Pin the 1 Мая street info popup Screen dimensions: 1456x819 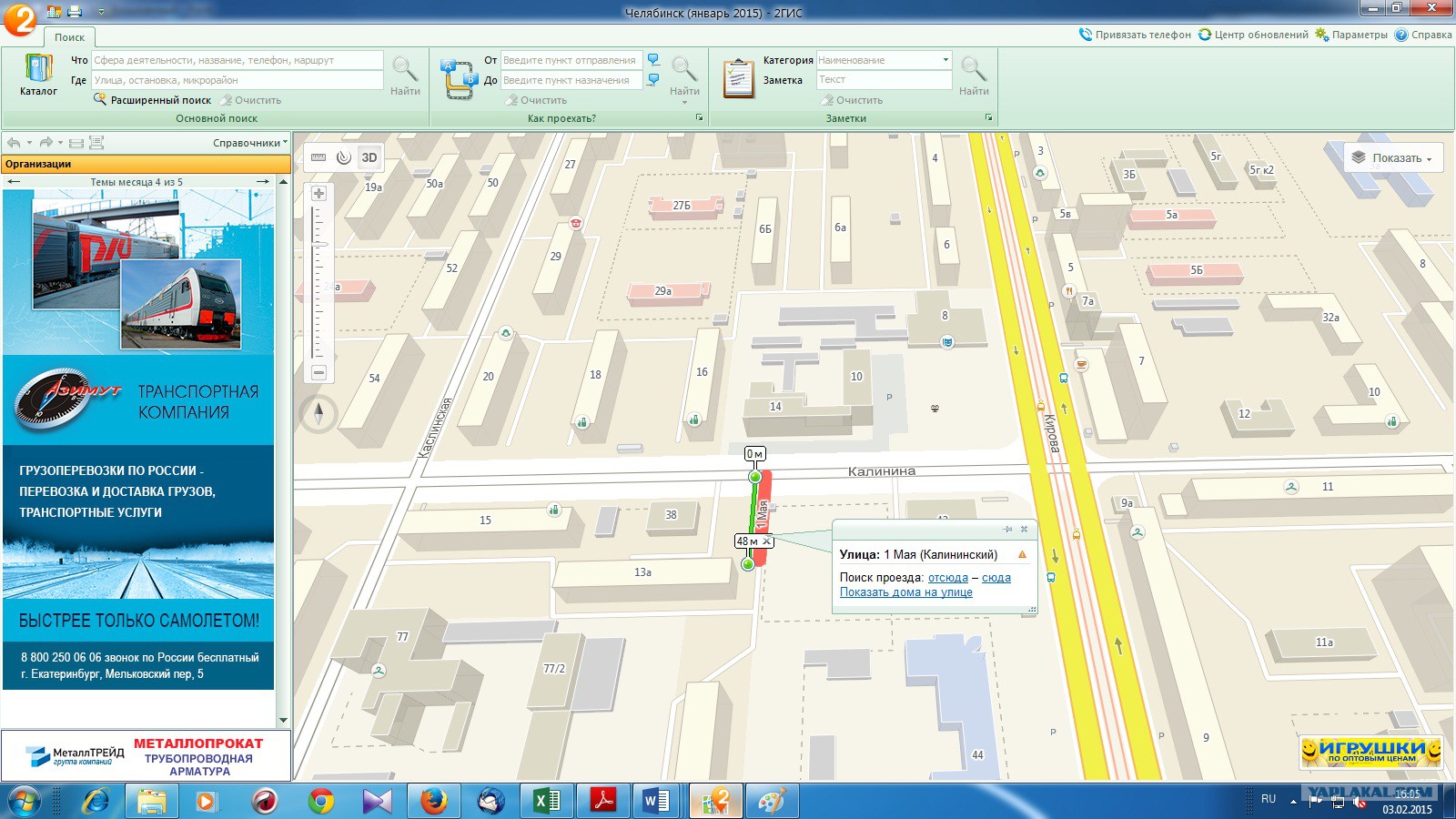point(1007,529)
